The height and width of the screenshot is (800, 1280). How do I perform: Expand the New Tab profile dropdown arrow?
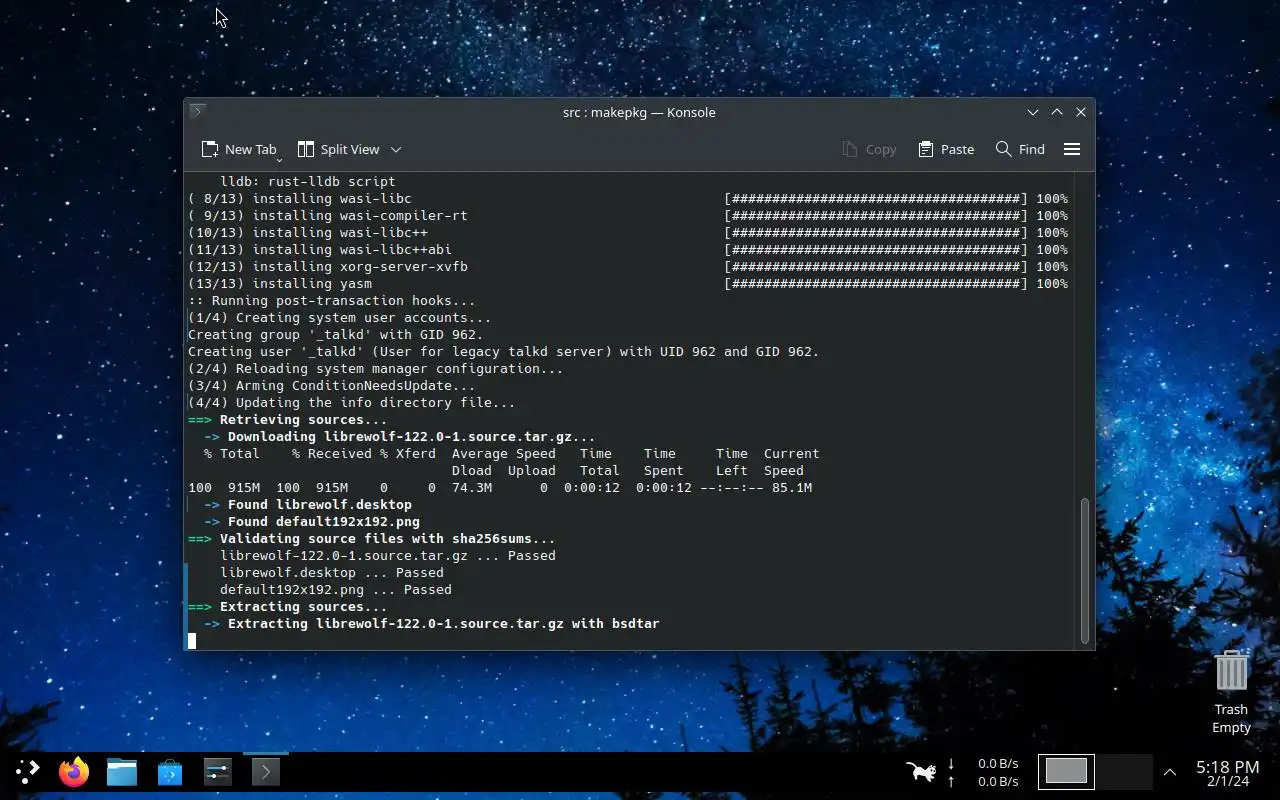click(x=279, y=160)
